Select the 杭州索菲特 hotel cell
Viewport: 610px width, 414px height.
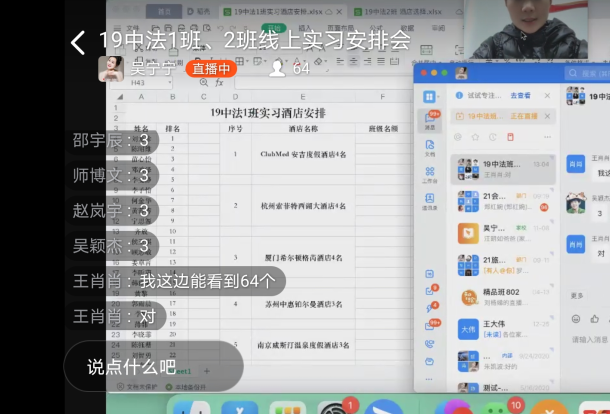point(303,206)
